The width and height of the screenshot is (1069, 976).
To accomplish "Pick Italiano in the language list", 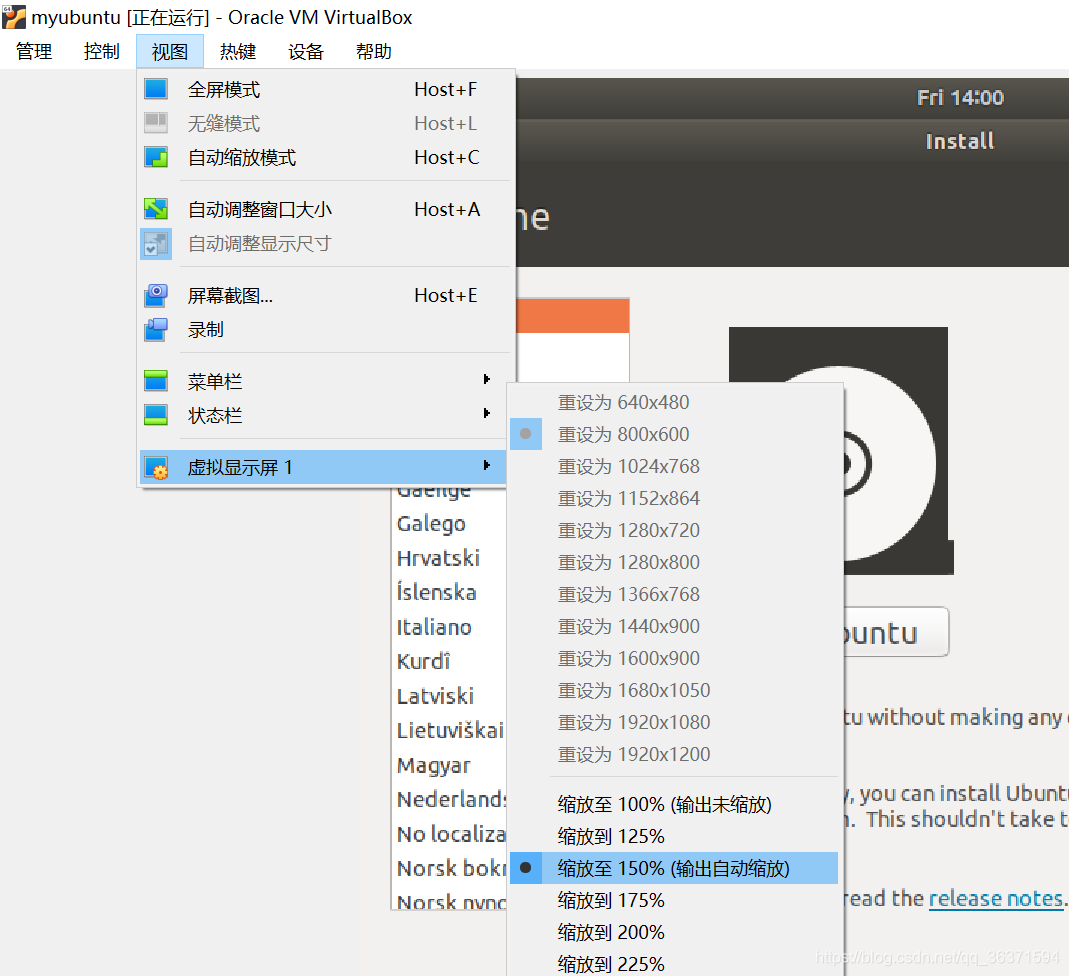I will 434,627.
